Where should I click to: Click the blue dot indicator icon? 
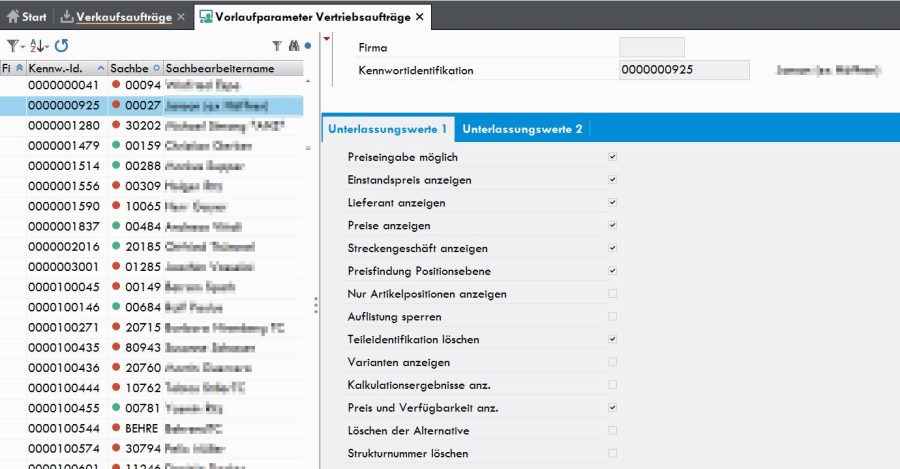(x=308, y=46)
